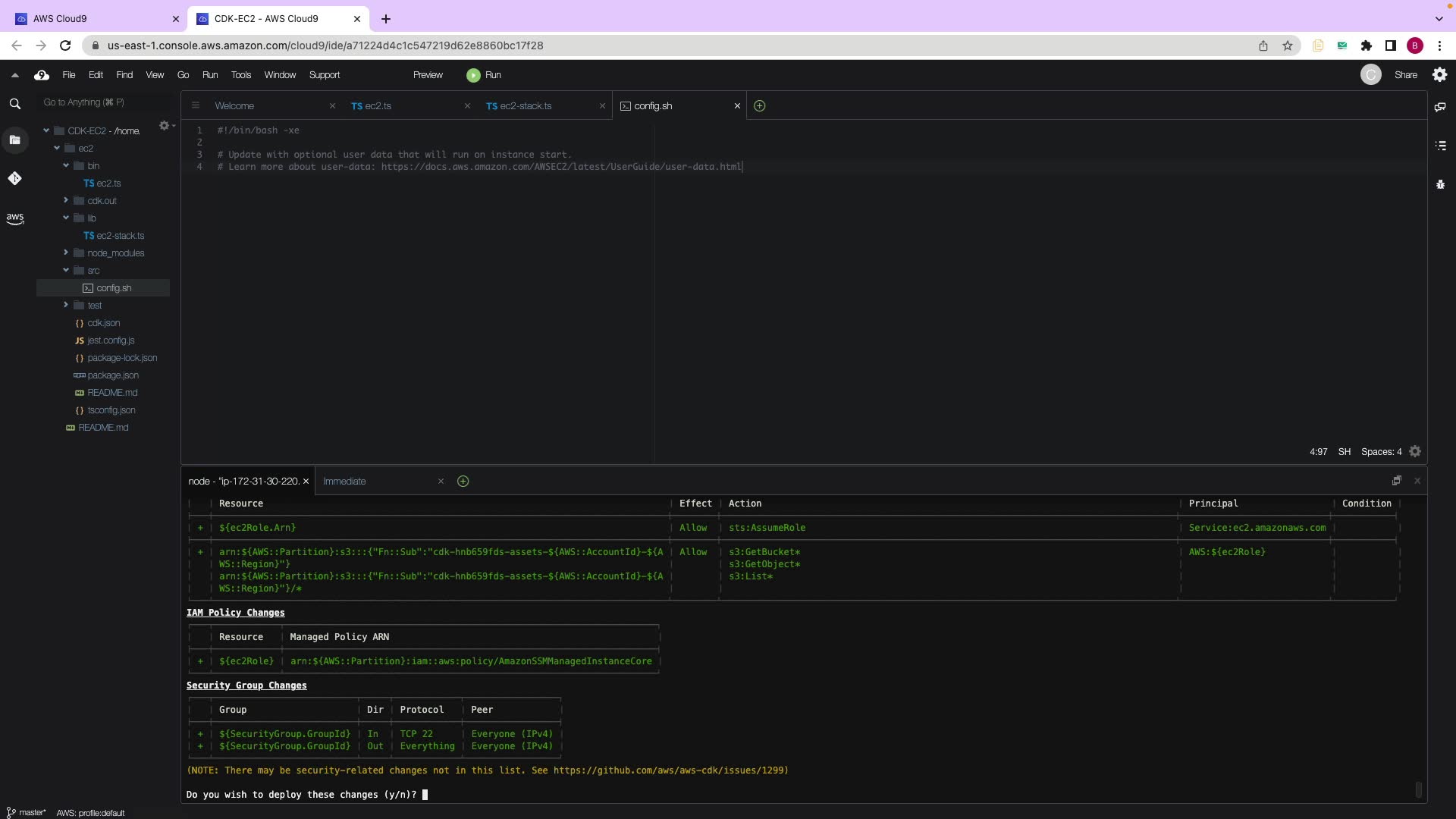Switch to the ec2-stack.ts tab

click(525, 106)
